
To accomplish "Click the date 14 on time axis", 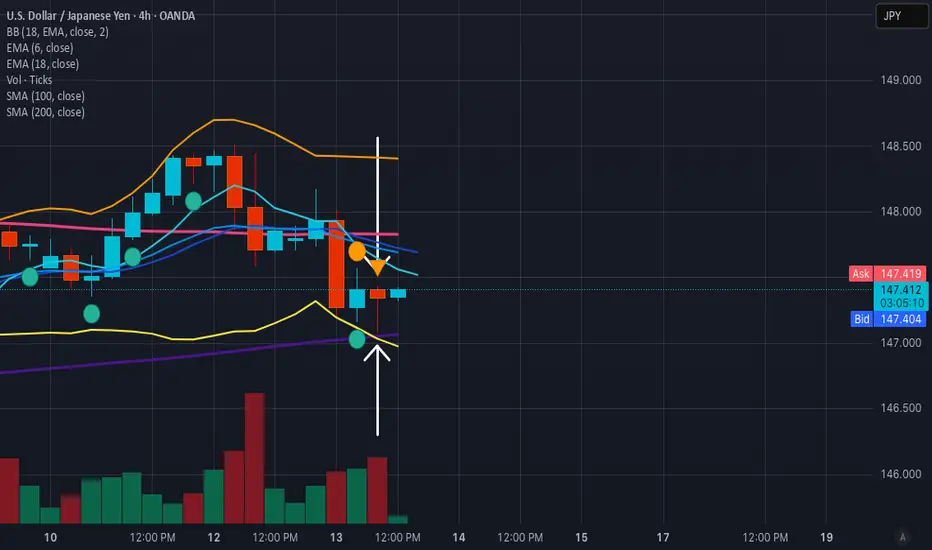I will pos(459,538).
